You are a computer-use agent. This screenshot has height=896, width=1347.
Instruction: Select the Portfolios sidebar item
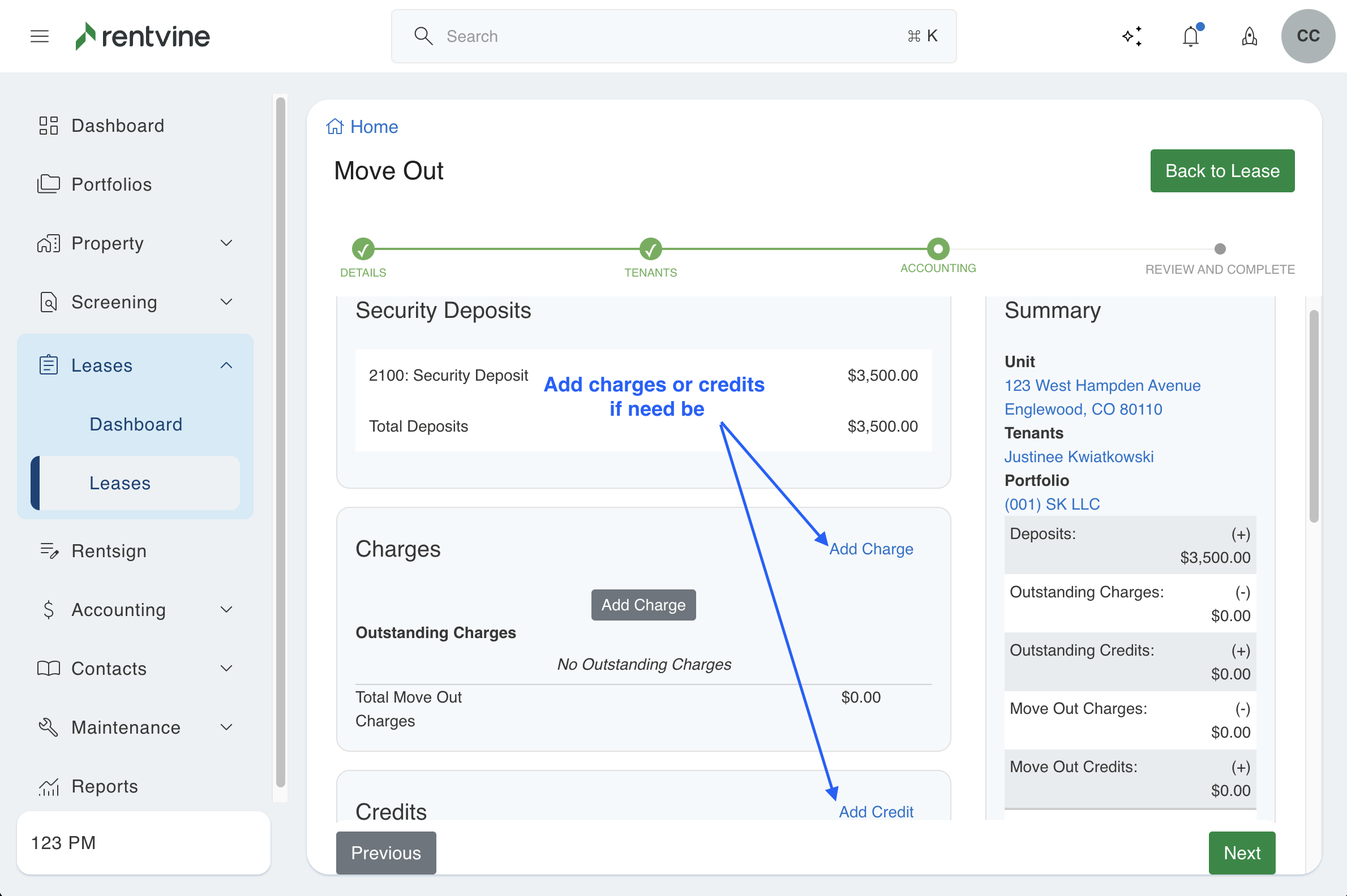click(111, 184)
